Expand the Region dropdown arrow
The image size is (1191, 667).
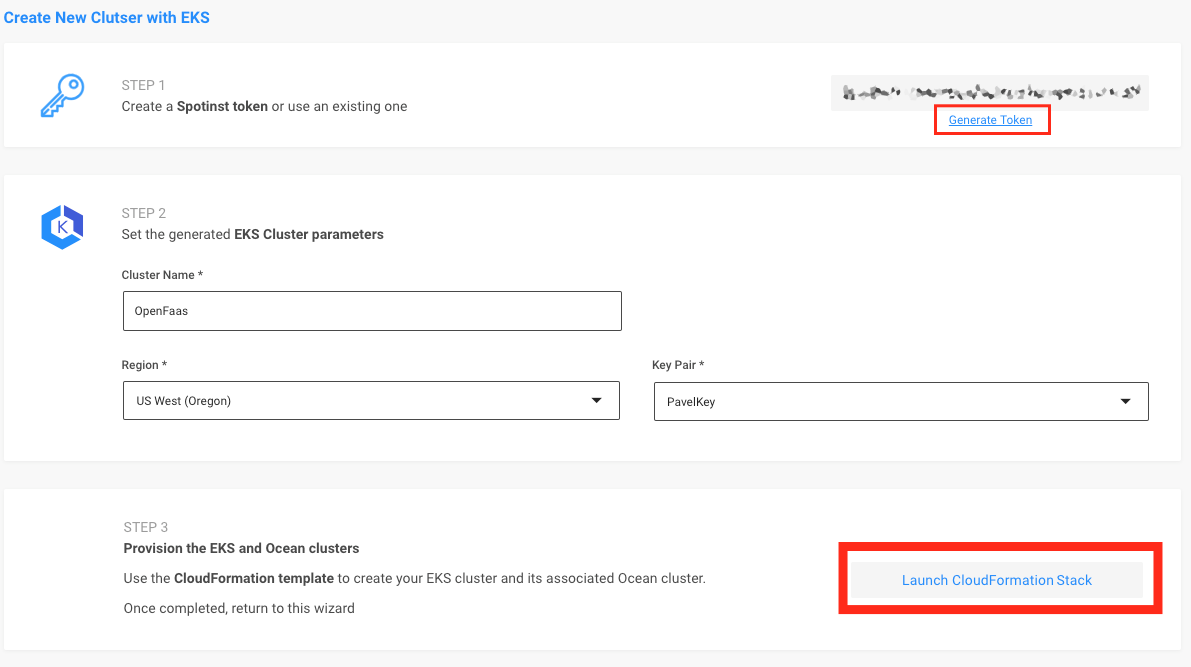tap(597, 401)
